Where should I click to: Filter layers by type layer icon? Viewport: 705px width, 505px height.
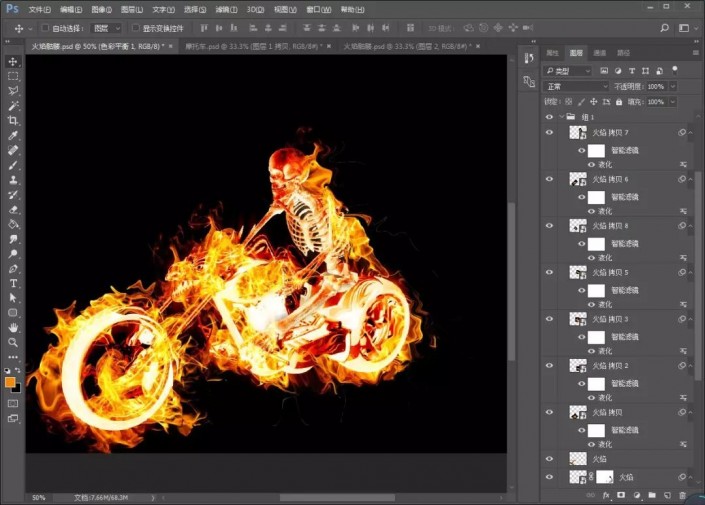[x=632, y=71]
